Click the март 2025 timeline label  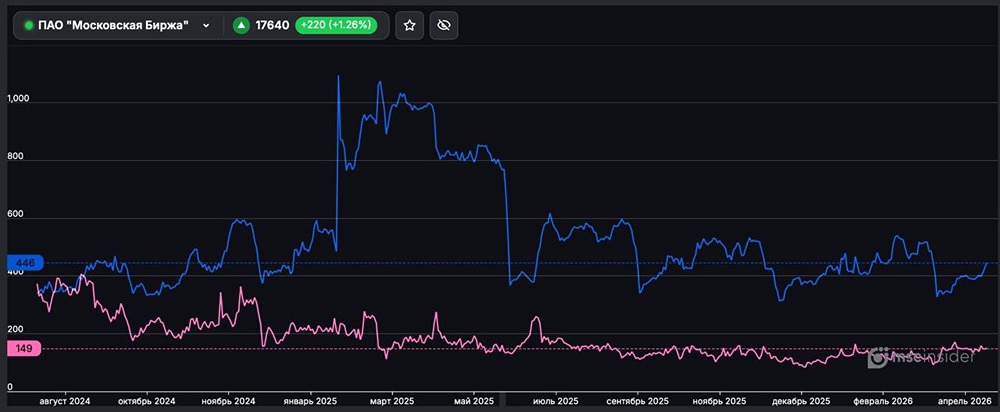coord(390,400)
